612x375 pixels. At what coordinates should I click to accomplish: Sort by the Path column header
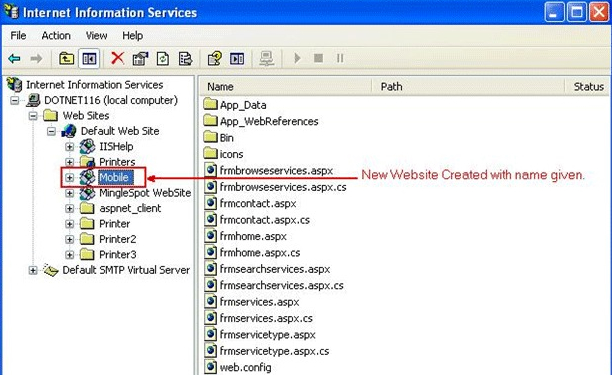tap(468, 87)
